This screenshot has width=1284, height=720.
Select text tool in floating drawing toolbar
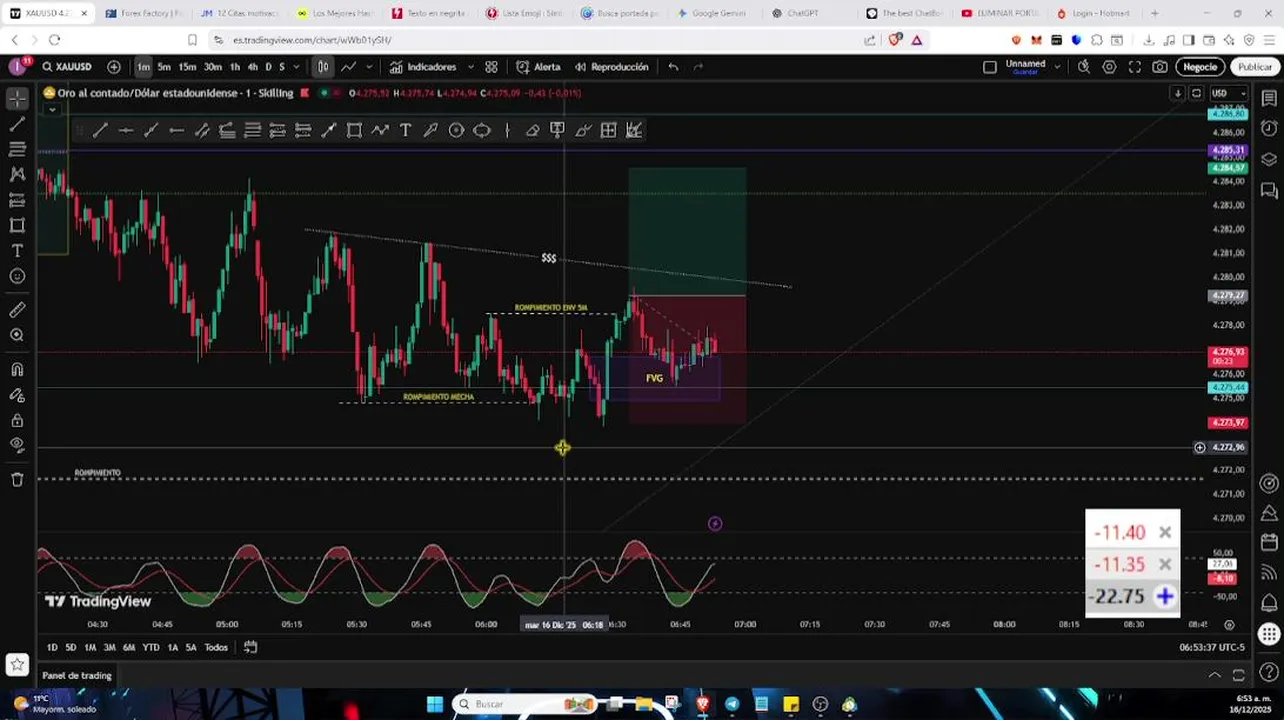click(405, 130)
